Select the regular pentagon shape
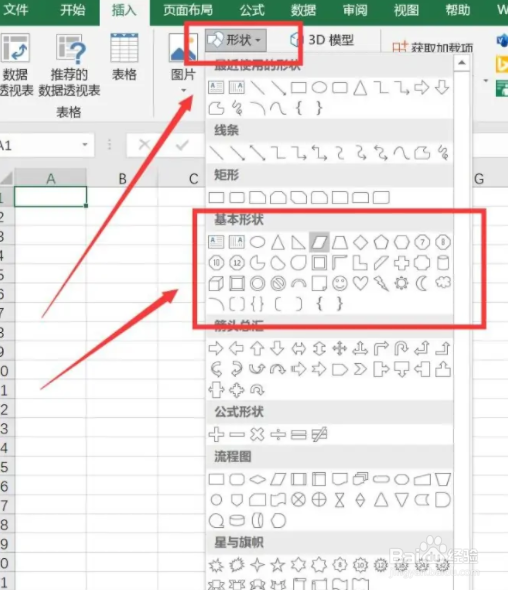The image size is (508, 590). click(381, 242)
